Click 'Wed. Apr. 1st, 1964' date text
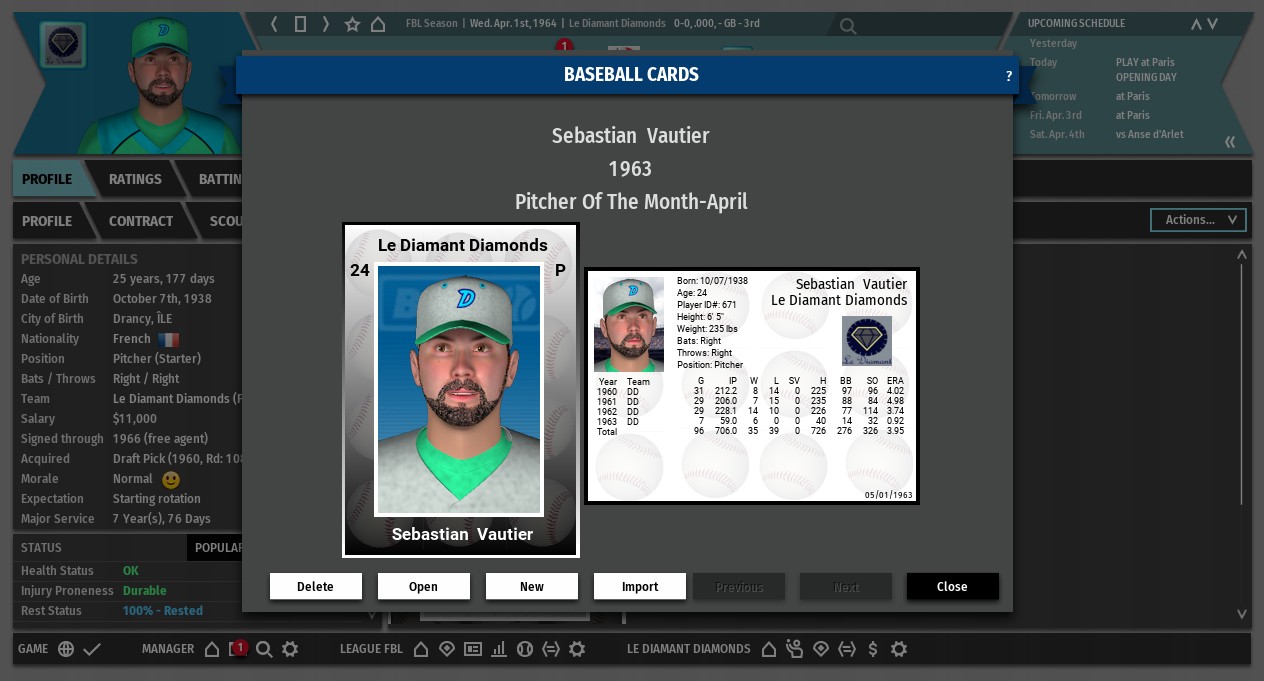This screenshot has height=681, width=1264. 513,23
